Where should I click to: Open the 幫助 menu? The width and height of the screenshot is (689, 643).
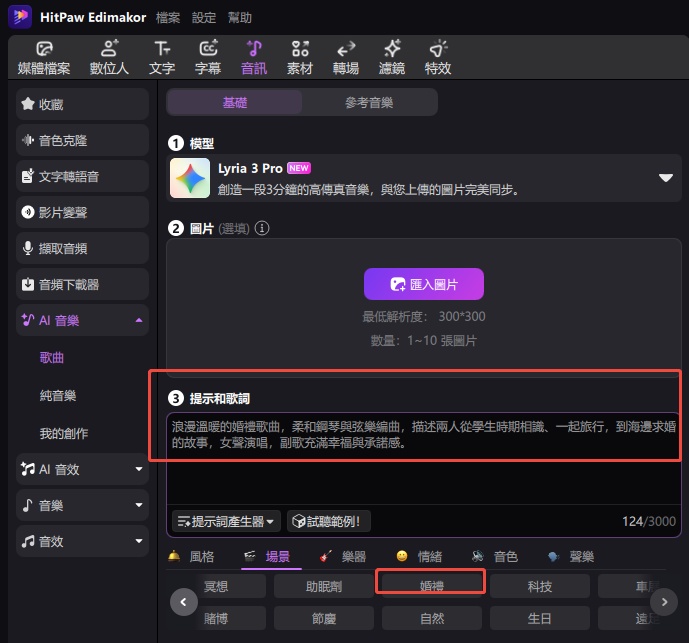point(239,18)
